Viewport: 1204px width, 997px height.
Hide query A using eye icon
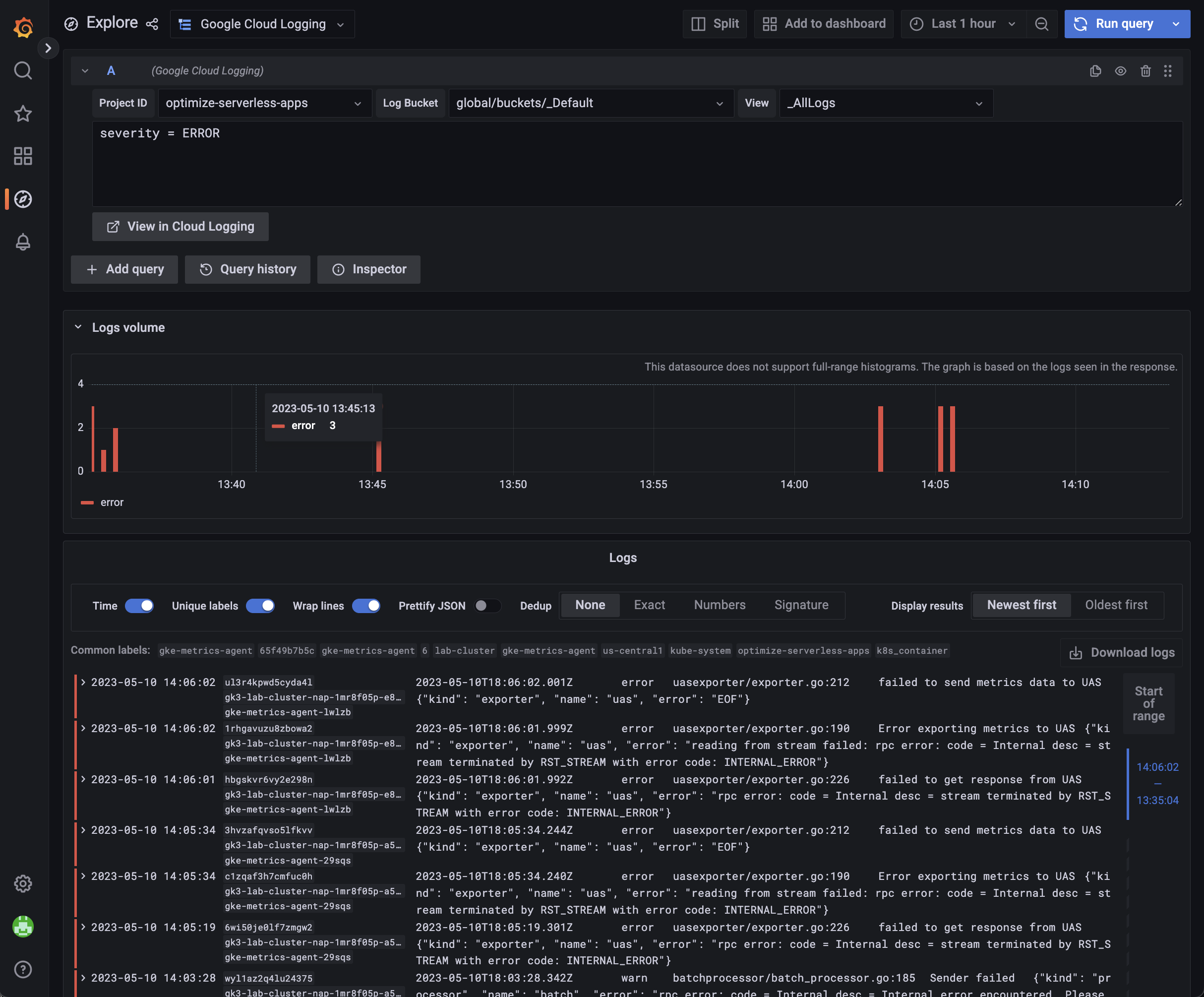tap(1120, 70)
